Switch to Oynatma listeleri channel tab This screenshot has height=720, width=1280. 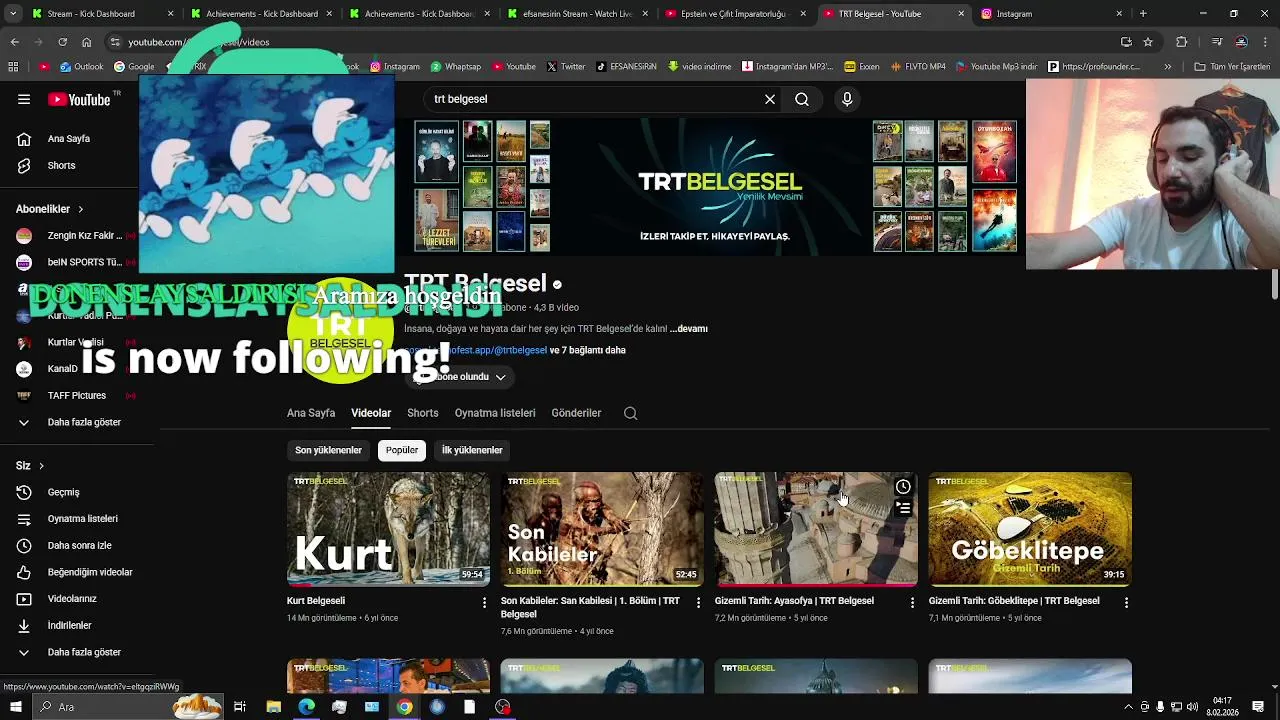495,413
